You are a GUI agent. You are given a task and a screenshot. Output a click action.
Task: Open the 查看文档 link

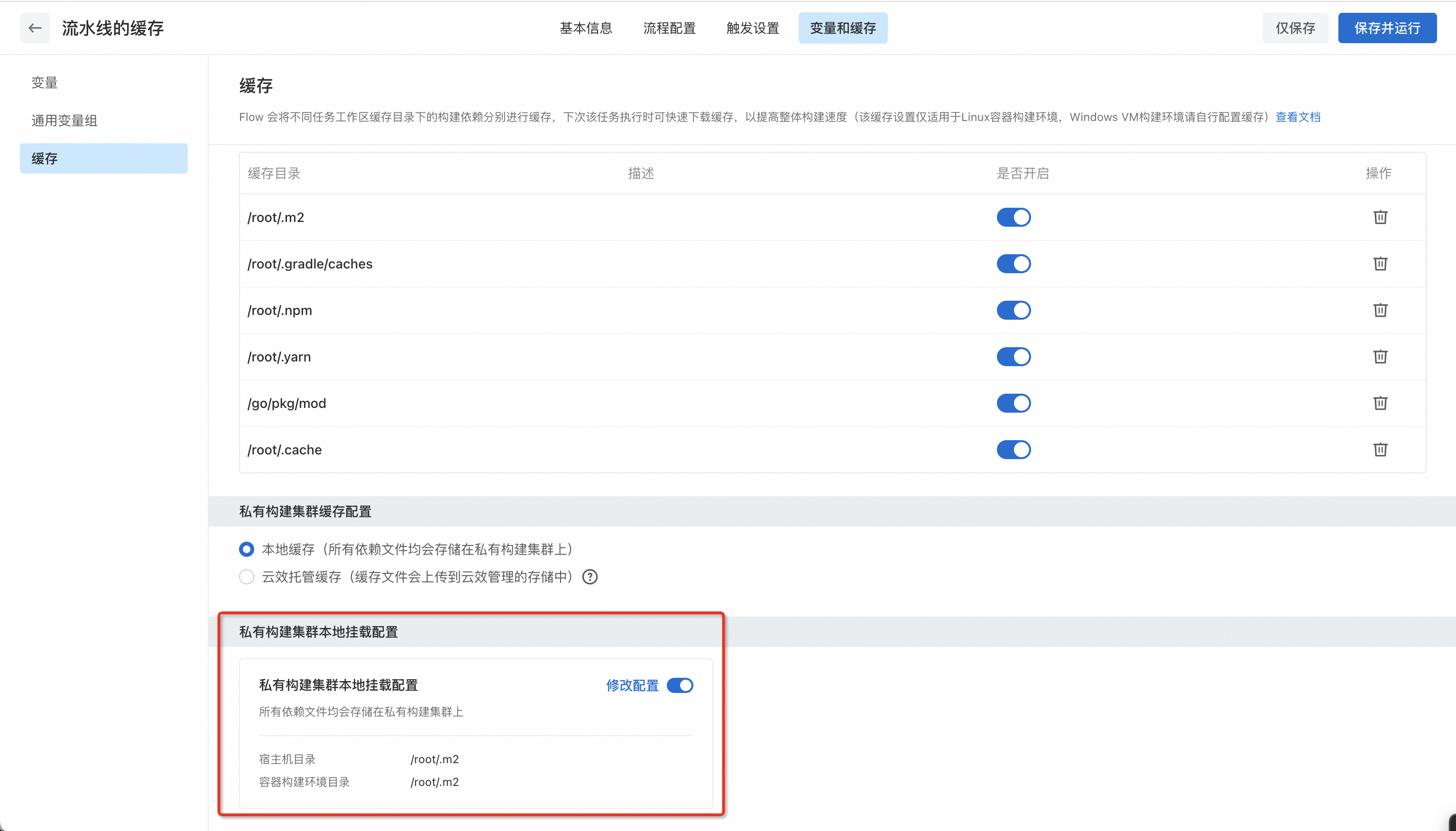(x=1298, y=117)
